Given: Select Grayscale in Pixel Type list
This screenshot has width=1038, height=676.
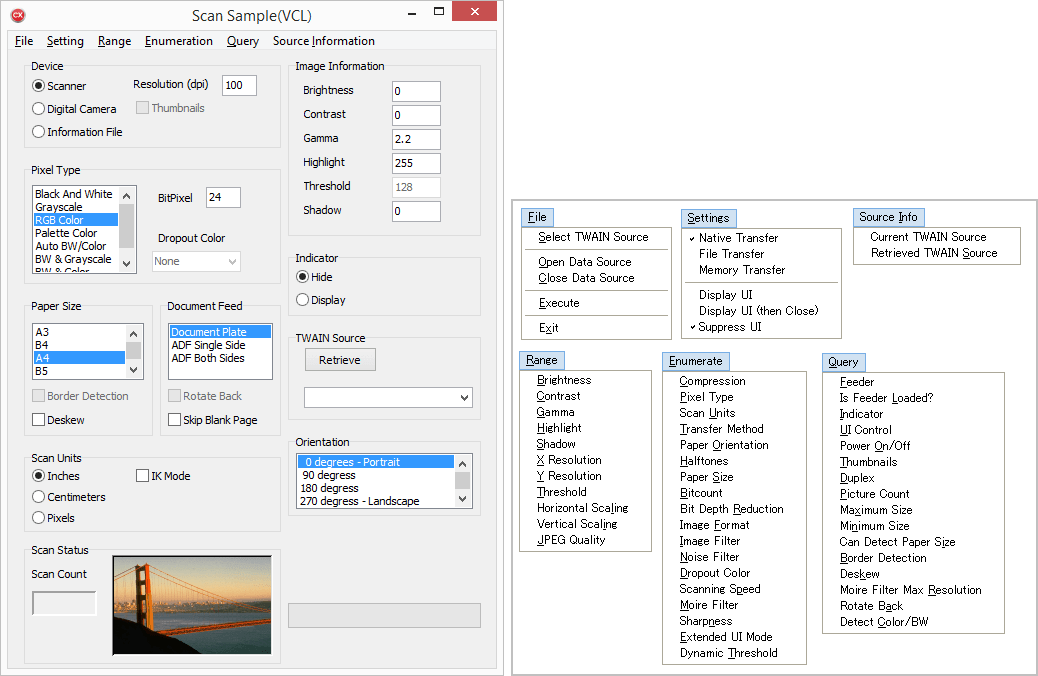Looking at the screenshot, I should tap(59, 207).
